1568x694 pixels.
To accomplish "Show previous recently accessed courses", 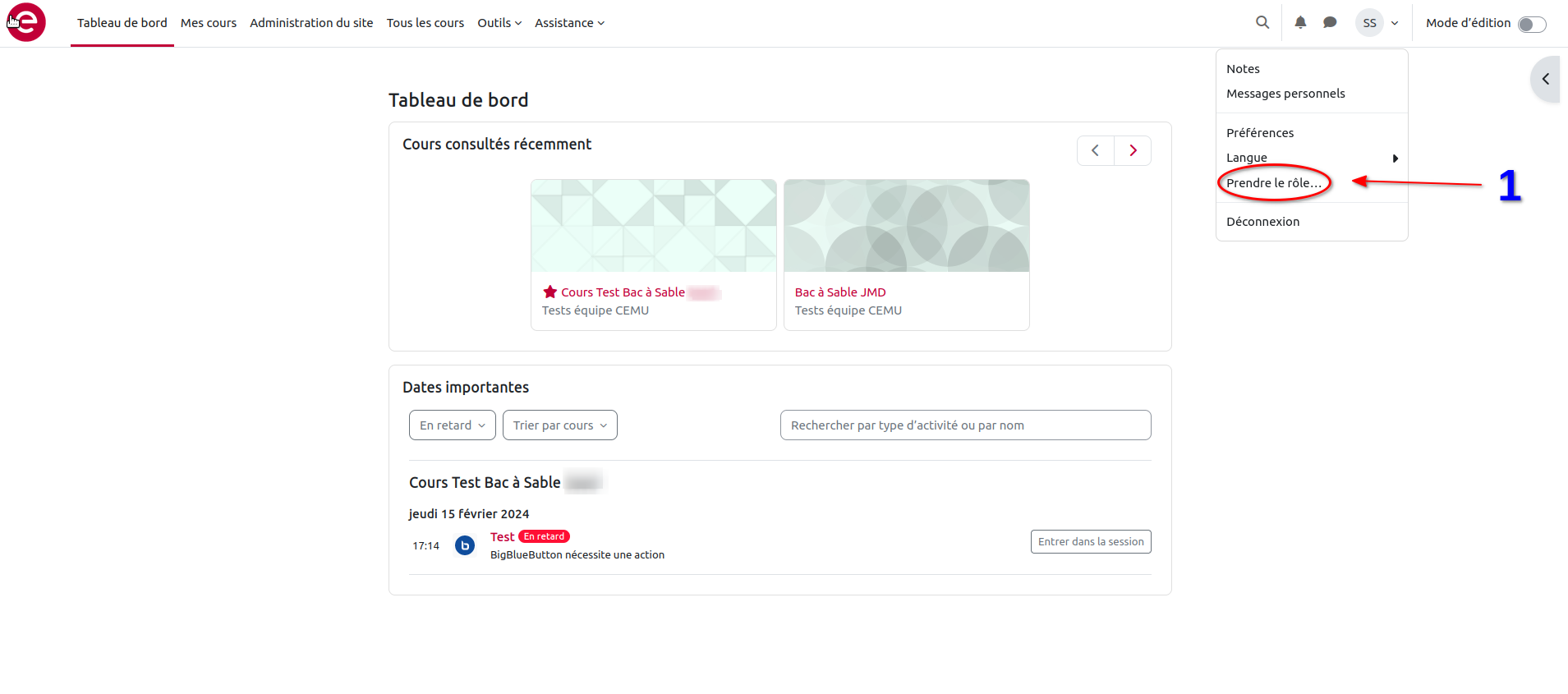I will [x=1096, y=150].
